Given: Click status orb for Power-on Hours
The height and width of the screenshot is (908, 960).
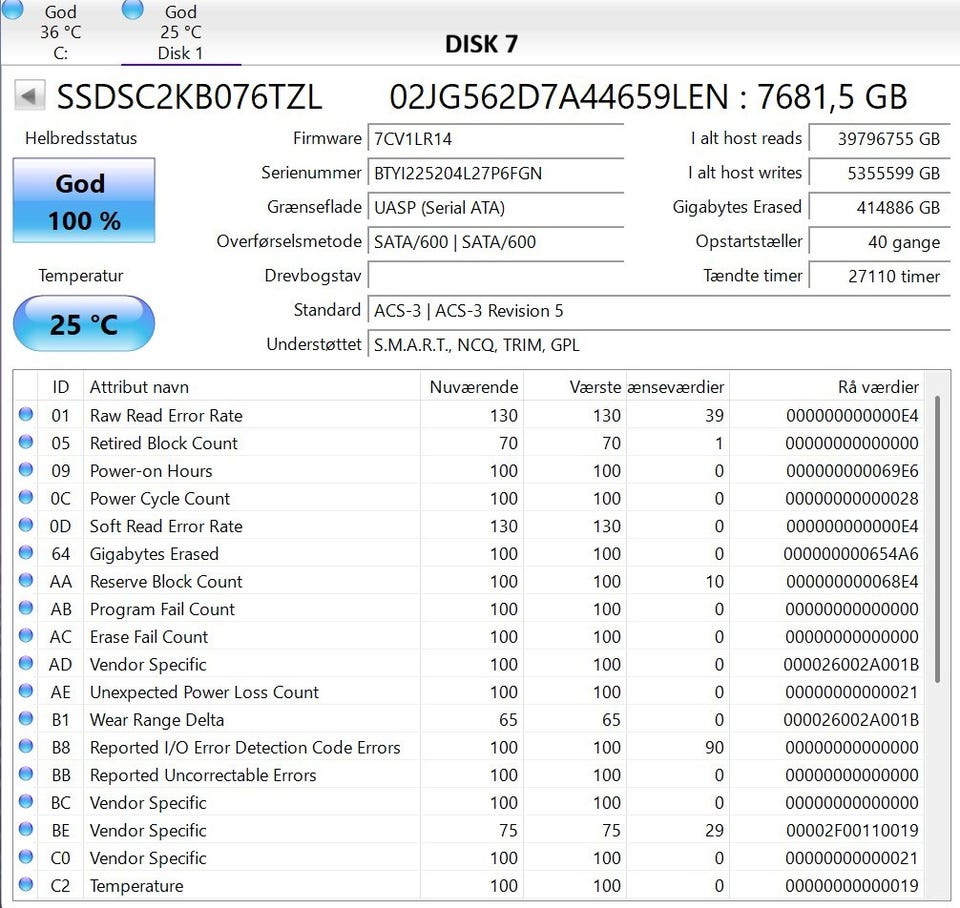Looking at the screenshot, I should tap(26, 470).
